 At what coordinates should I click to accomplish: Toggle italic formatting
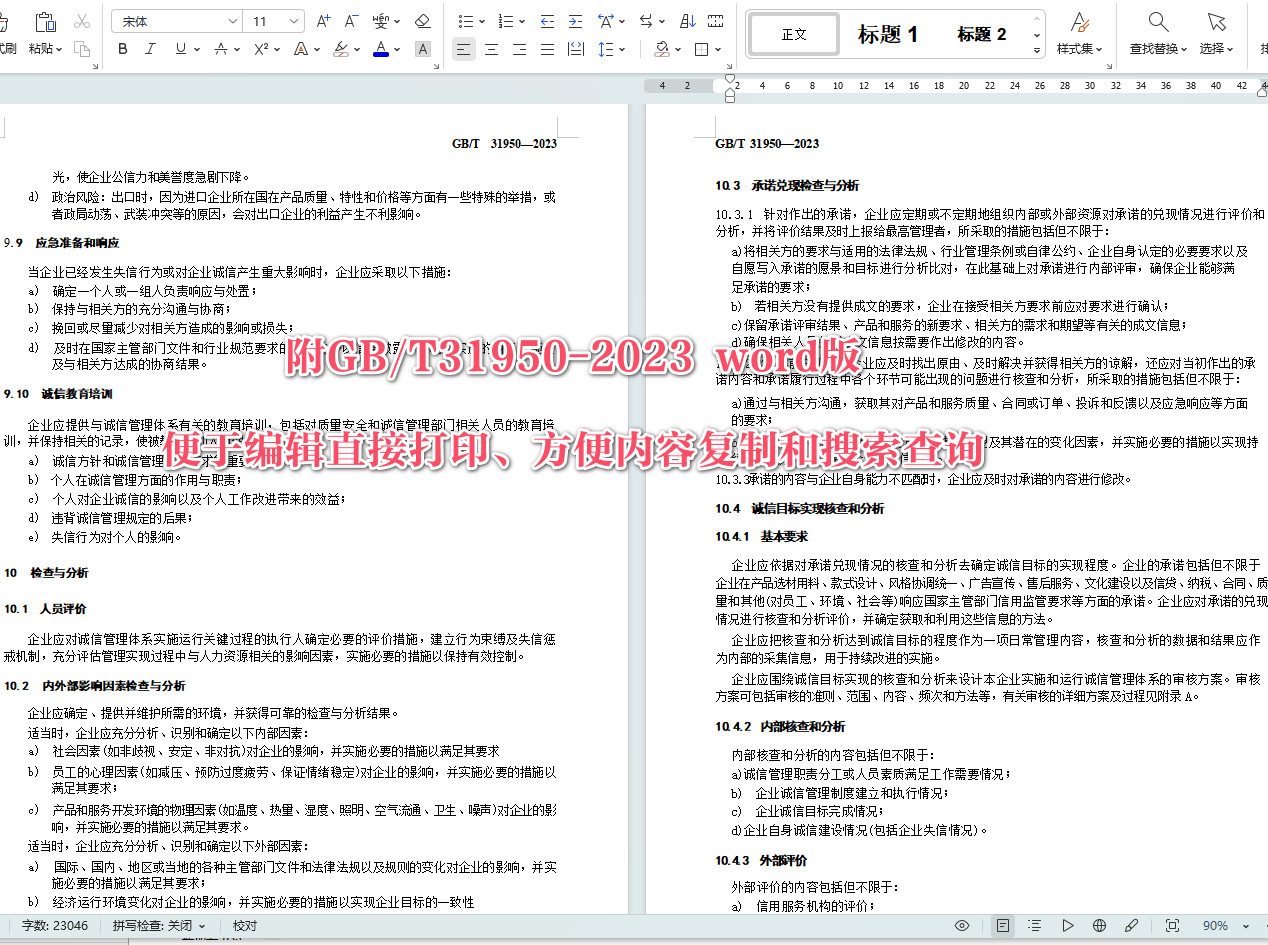click(x=150, y=48)
